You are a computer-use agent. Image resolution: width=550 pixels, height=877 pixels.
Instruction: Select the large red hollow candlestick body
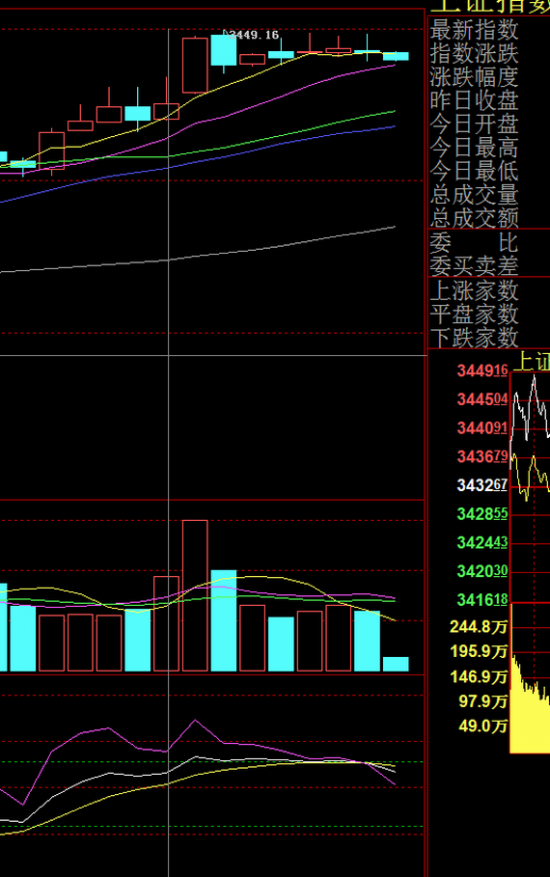195,65
